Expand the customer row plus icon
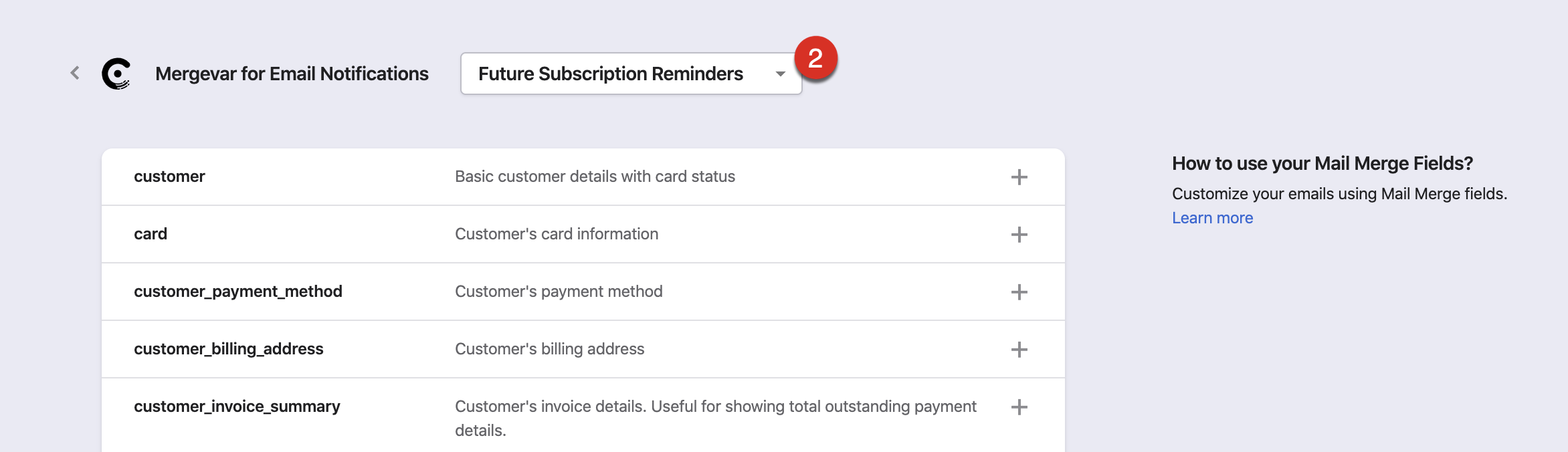 pyautogui.click(x=1019, y=177)
